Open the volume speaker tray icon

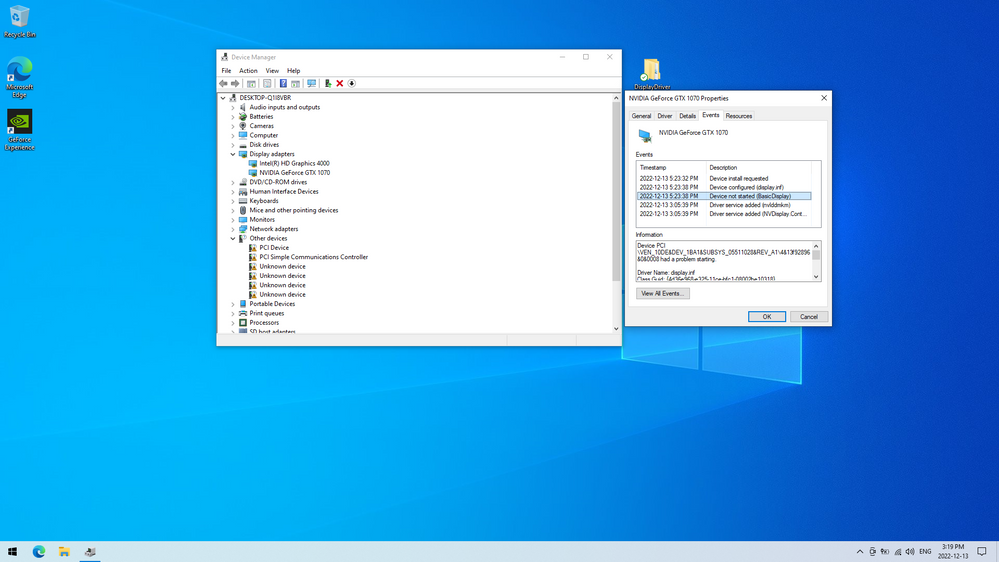[910, 552]
